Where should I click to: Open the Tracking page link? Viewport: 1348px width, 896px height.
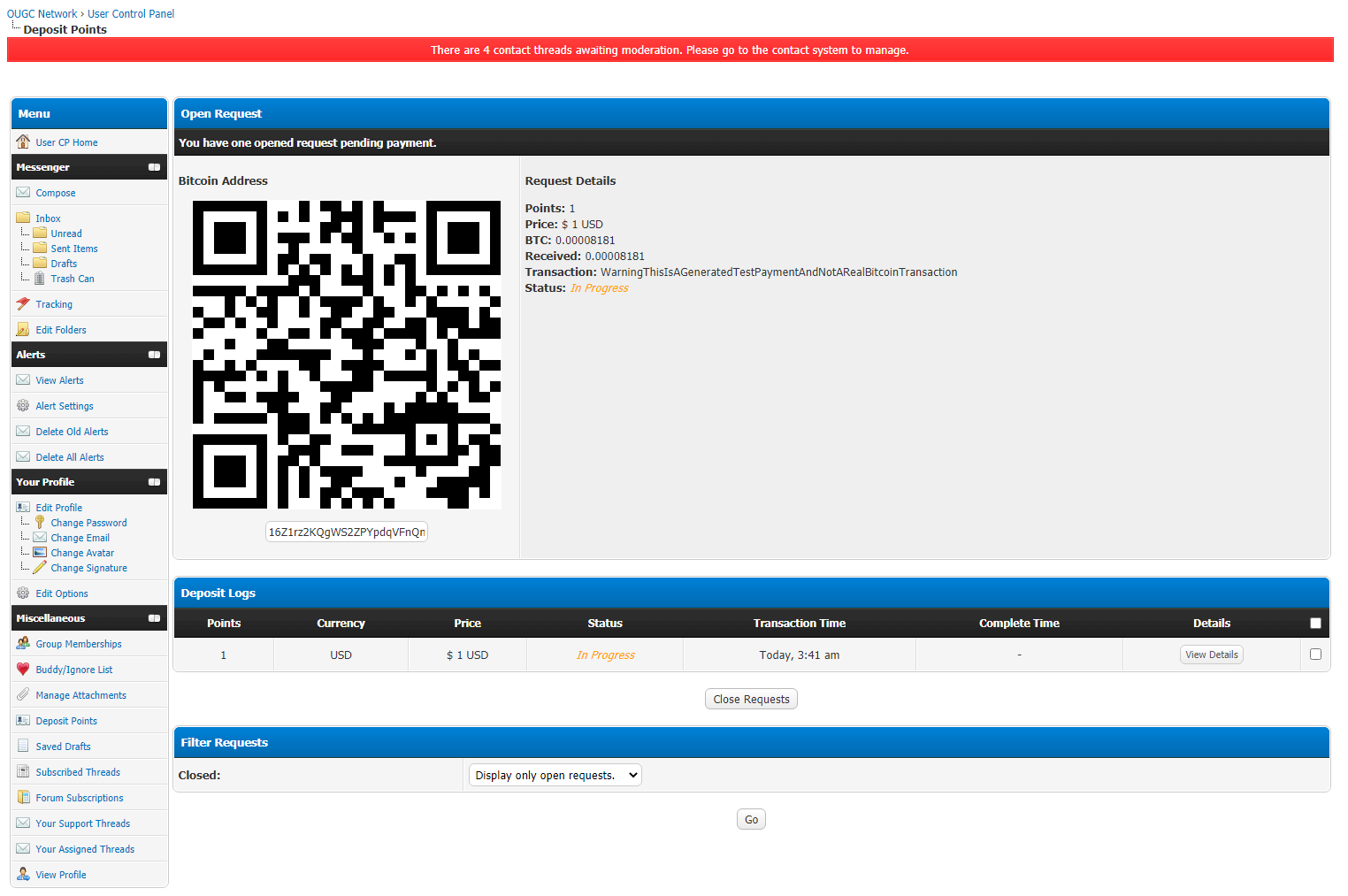point(54,304)
